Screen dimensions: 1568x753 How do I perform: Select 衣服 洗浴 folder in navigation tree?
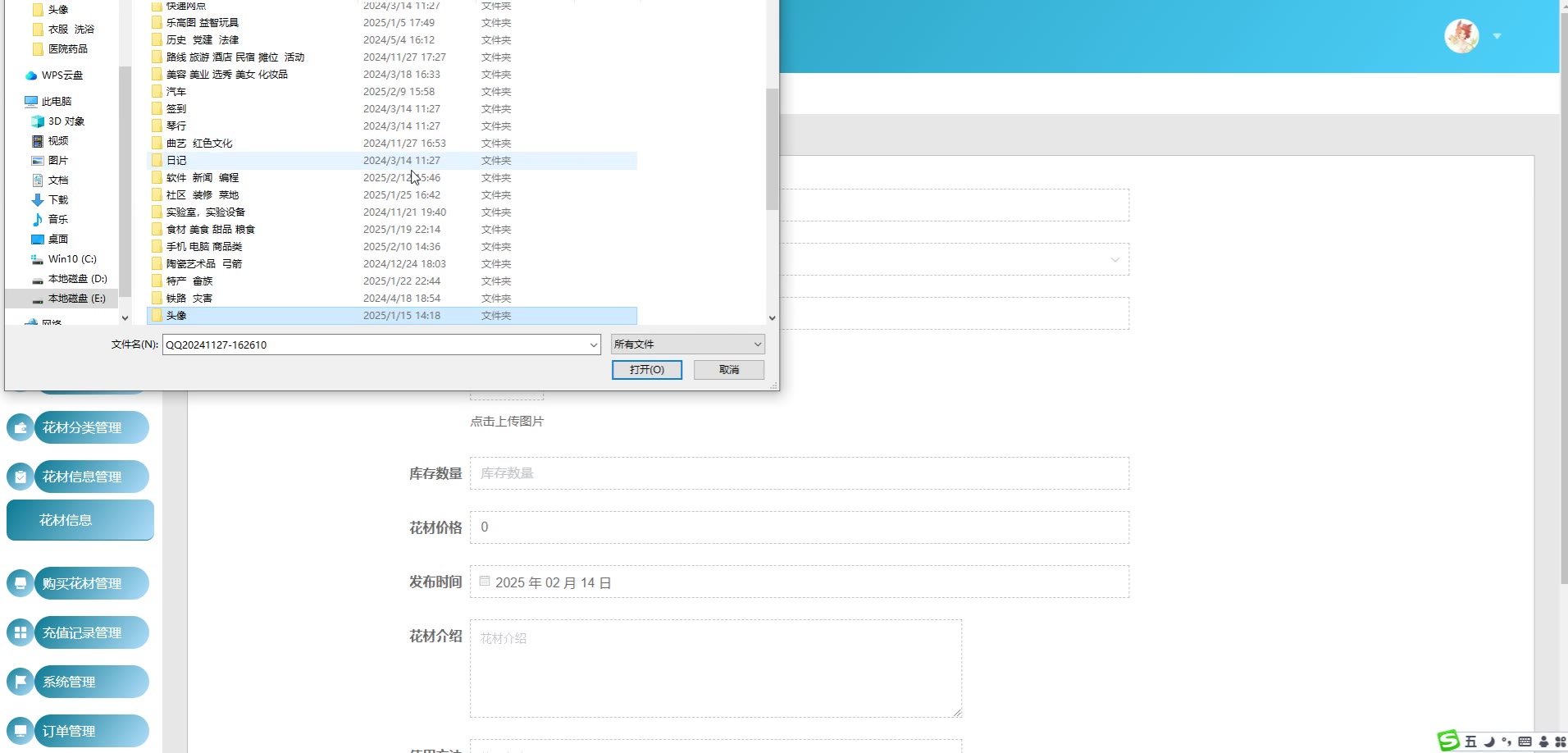click(63, 30)
